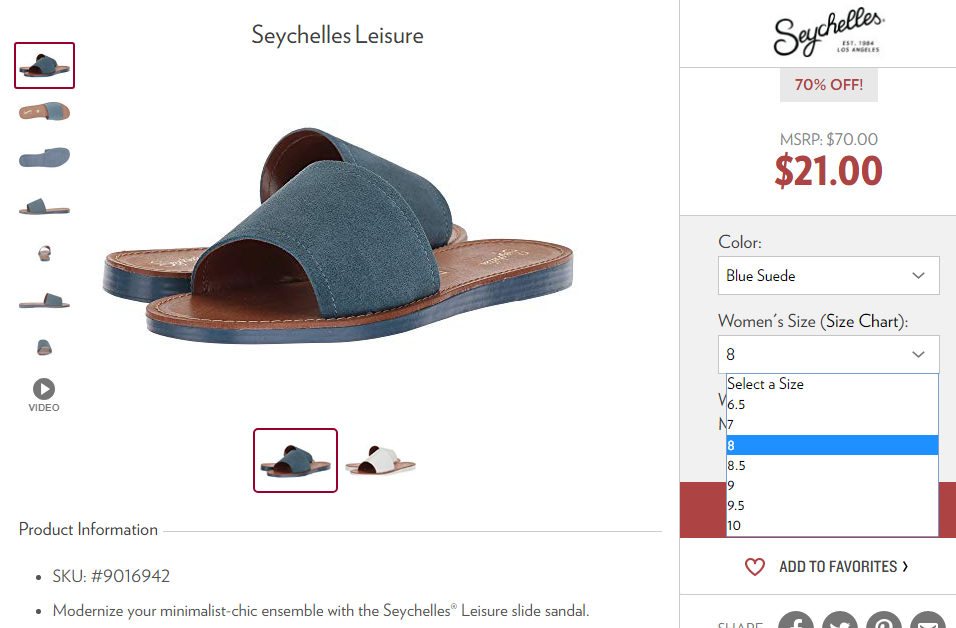View the back heel view thumbnail
Image resolution: width=956 pixels, height=628 pixels.
45,253
